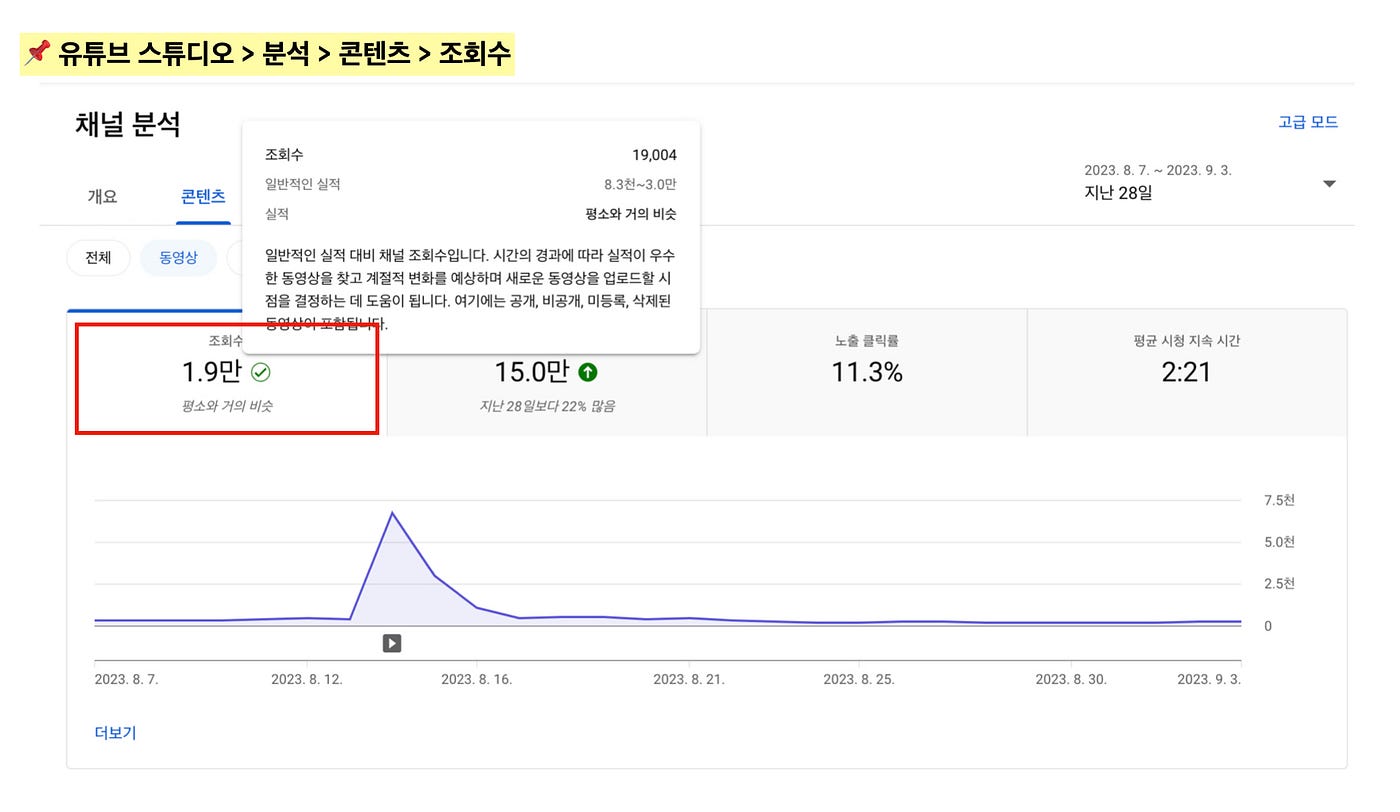Click the 채널 분석 page heading
The image size is (1400, 812).
tap(127, 124)
